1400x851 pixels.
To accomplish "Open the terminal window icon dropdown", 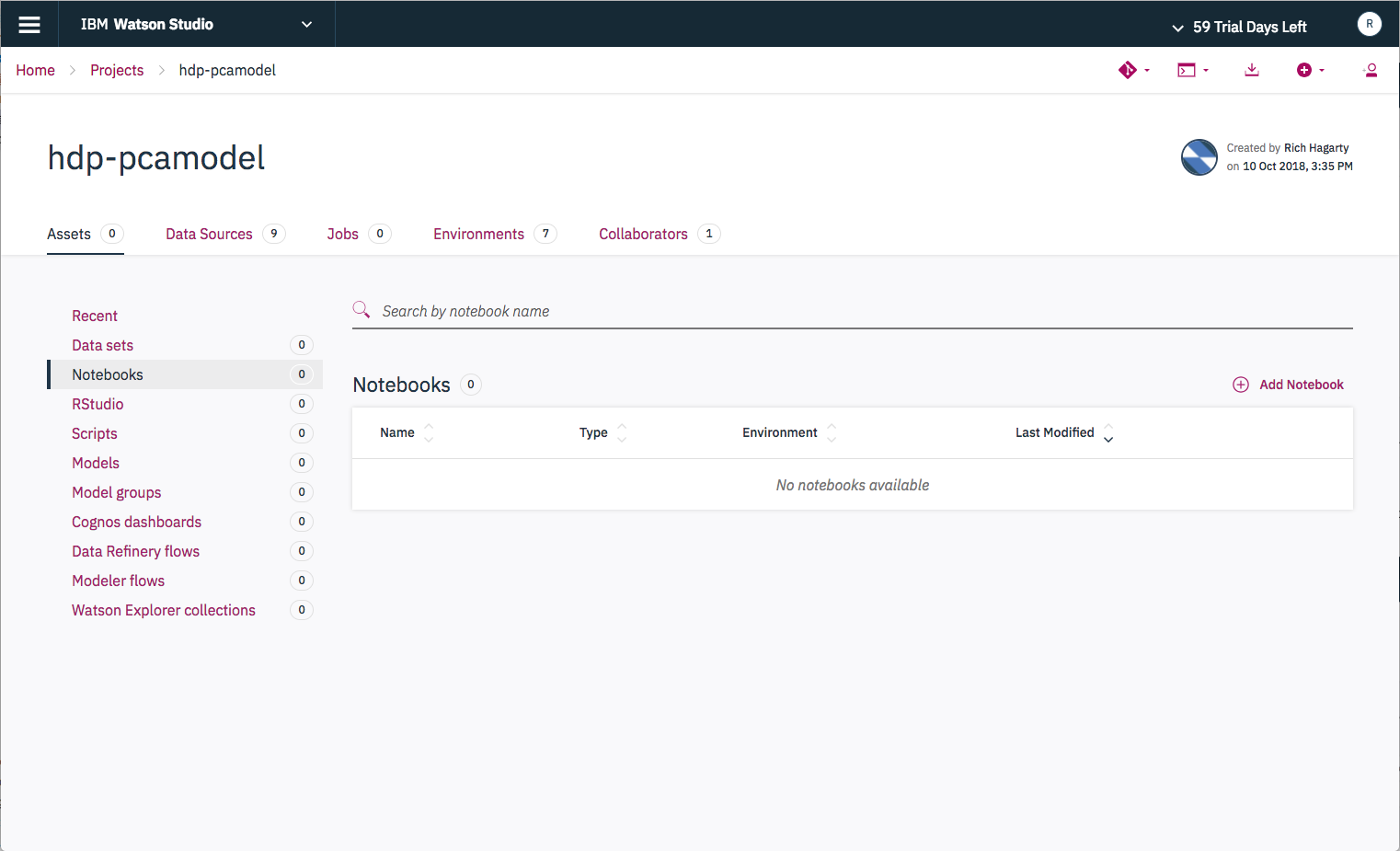I will point(1193,70).
